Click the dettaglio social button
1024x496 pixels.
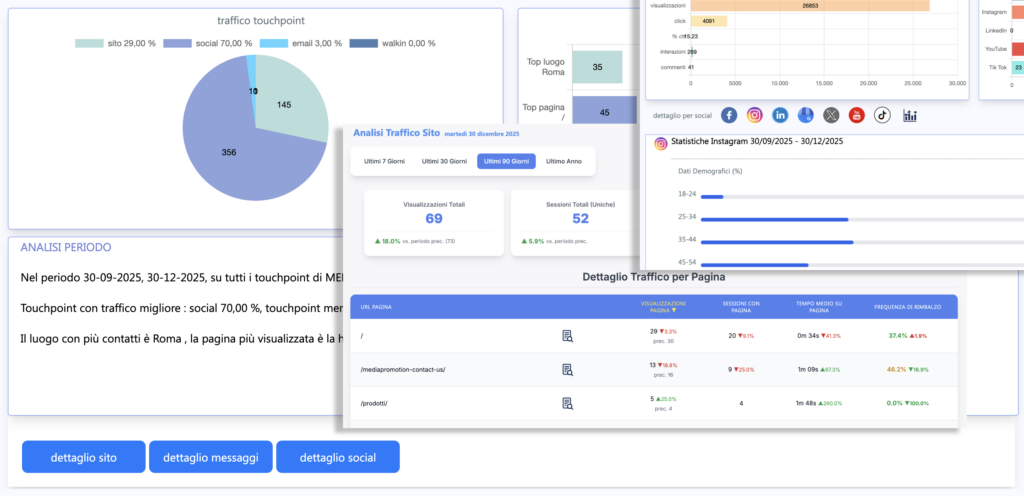click(338, 457)
